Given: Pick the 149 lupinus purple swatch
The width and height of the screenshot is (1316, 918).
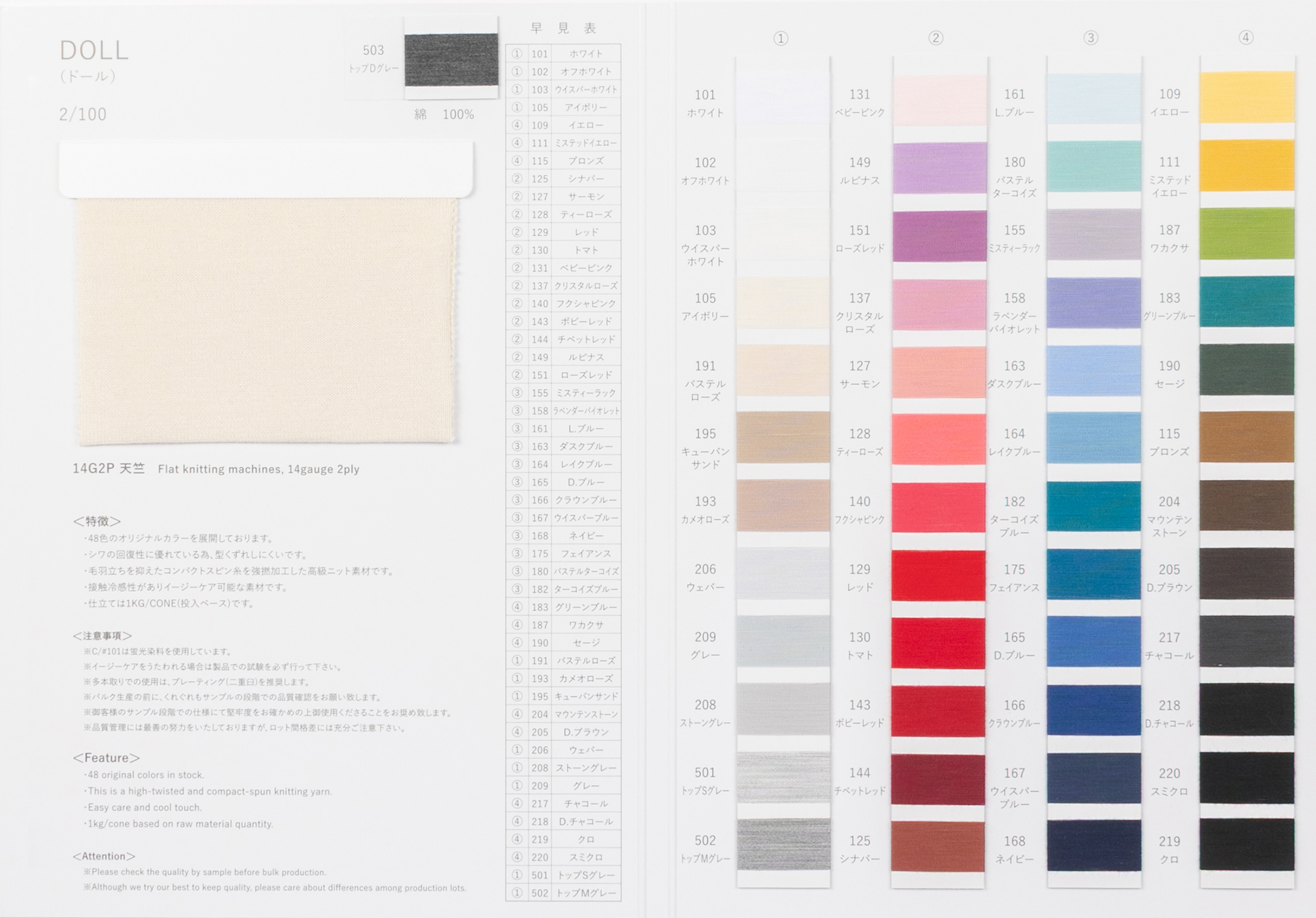Looking at the screenshot, I should click(x=938, y=169).
